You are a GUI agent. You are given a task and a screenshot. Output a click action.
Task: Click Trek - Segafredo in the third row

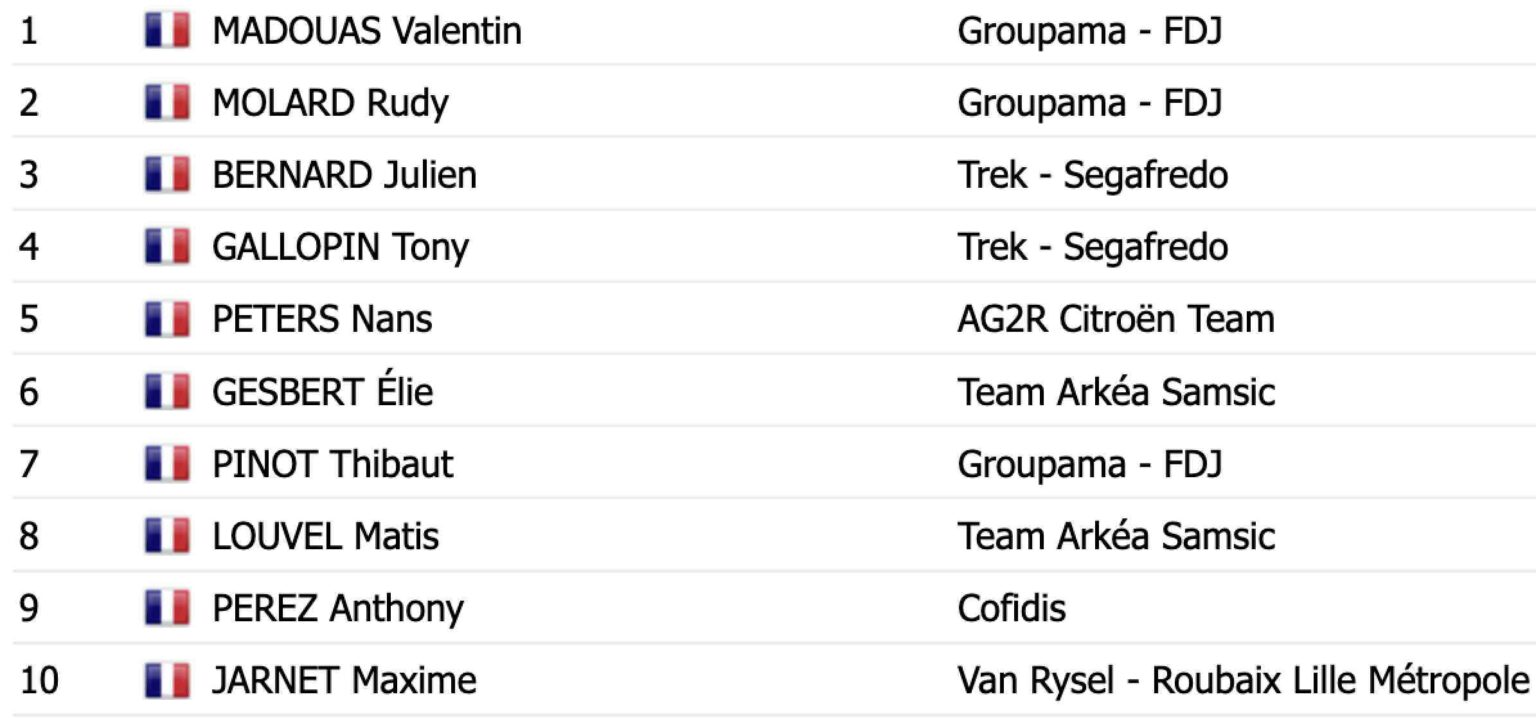1092,175
